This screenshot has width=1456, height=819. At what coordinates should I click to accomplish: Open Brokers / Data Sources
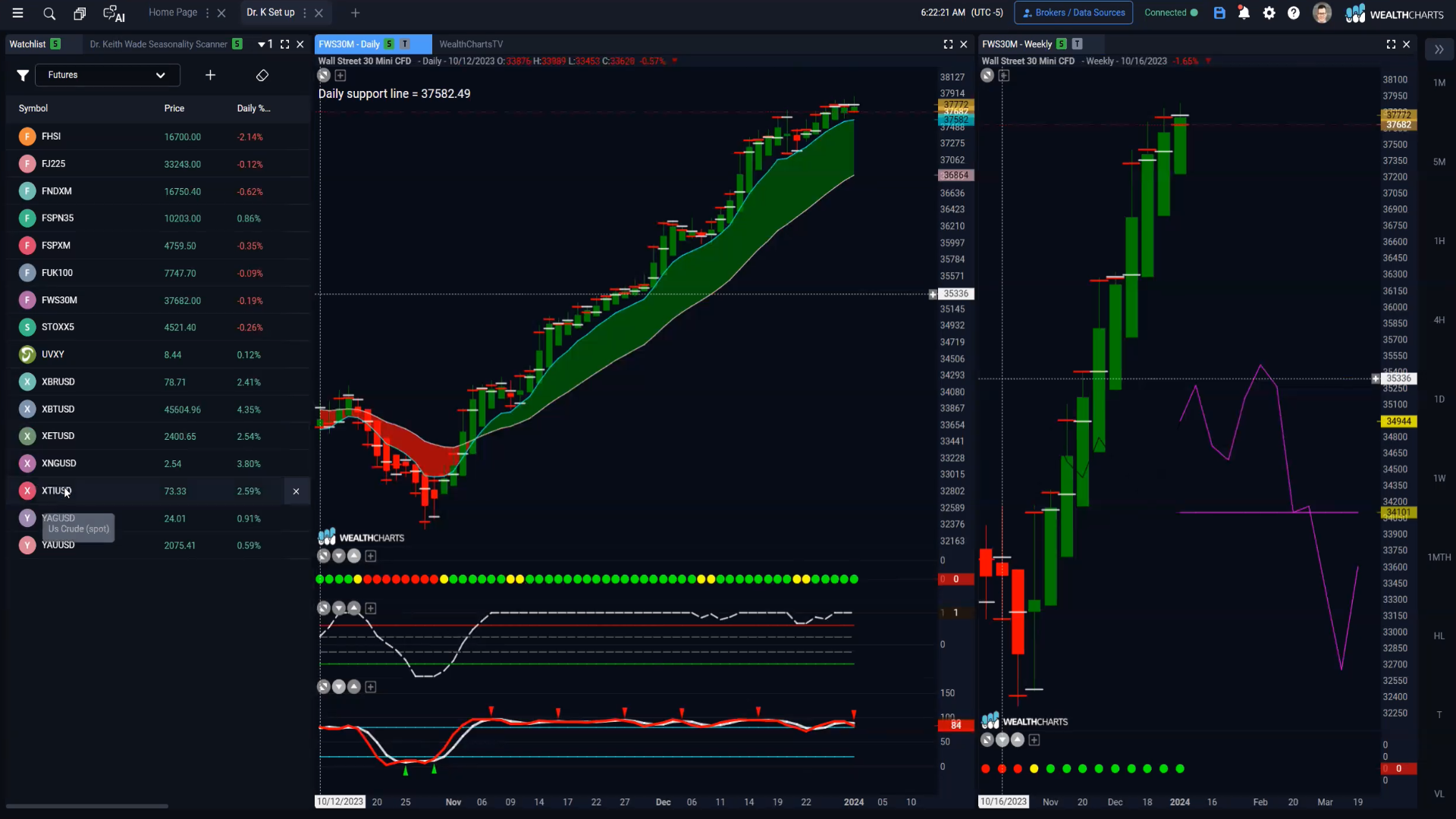[1073, 13]
